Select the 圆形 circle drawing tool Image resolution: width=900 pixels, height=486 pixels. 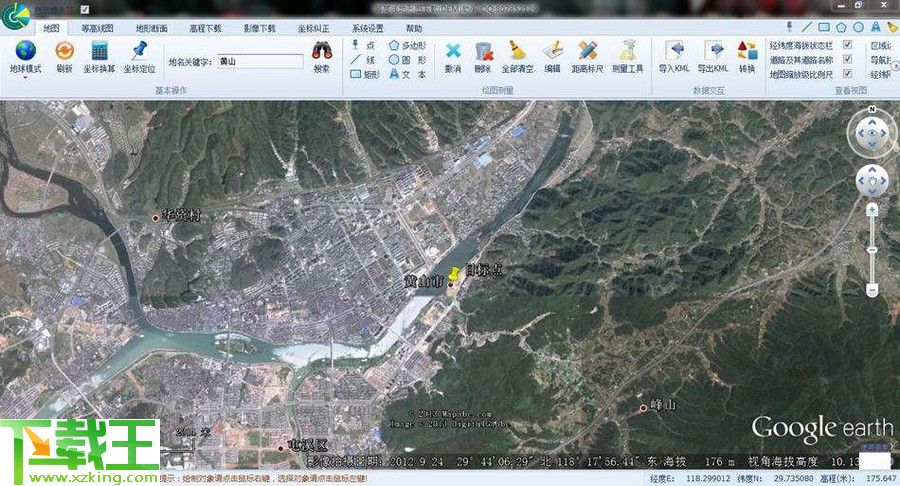pyautogui.click(x=408, y=60)
